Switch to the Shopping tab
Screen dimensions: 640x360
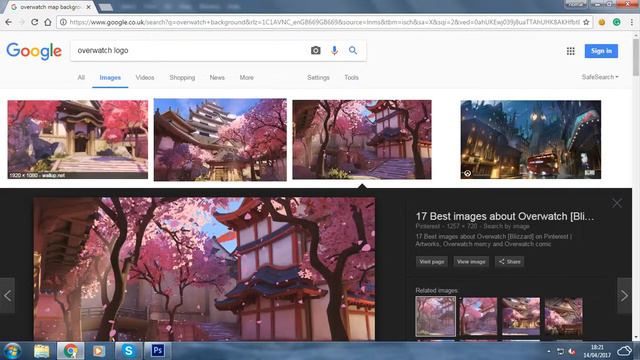pos(182,77)
